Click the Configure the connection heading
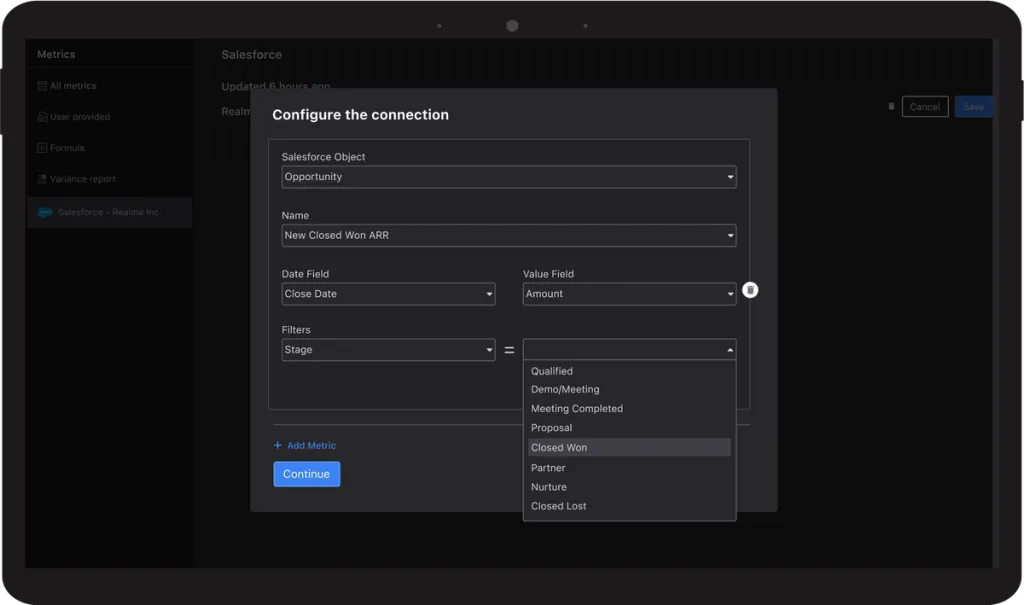1024x605 pixels. click(360, 115)
